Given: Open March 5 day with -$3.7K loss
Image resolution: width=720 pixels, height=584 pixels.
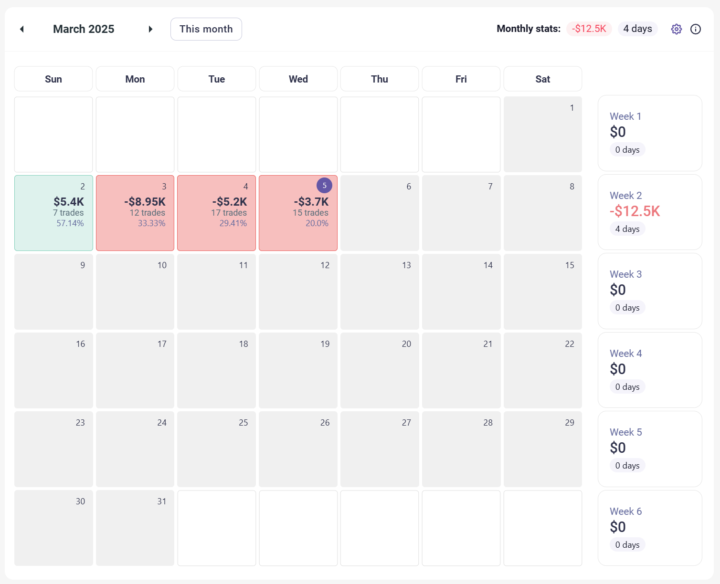Looking at the screenshot, I should 298,213.
